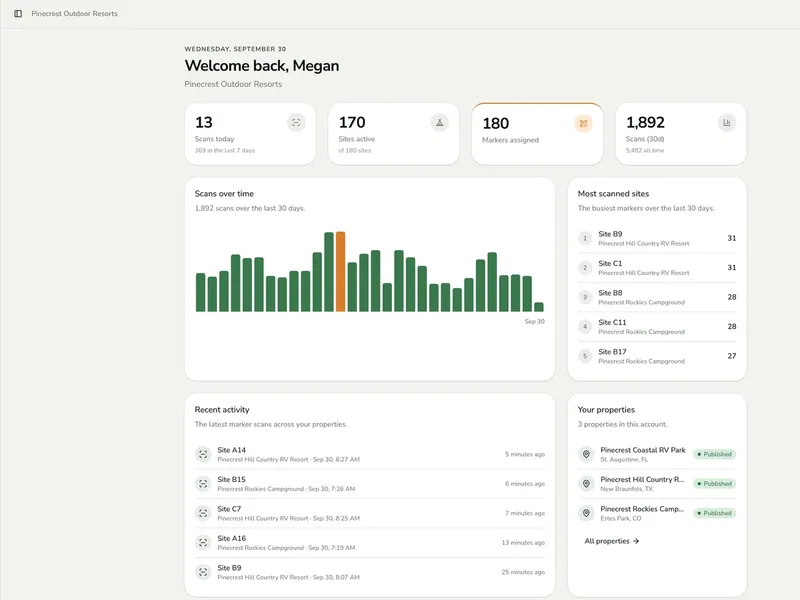
Task: Open Site C1 in Most scanned sites
Action: coord(657,268)
